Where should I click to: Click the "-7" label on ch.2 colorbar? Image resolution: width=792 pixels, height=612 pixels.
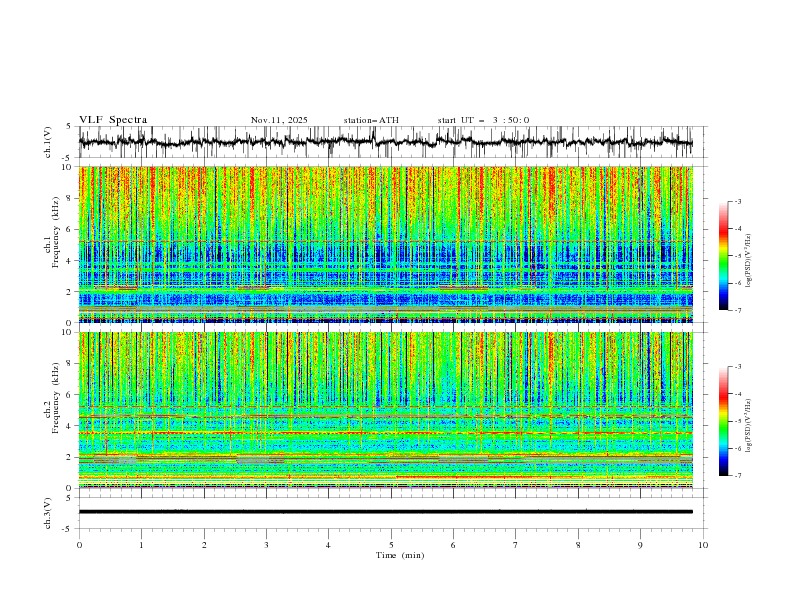738,476
